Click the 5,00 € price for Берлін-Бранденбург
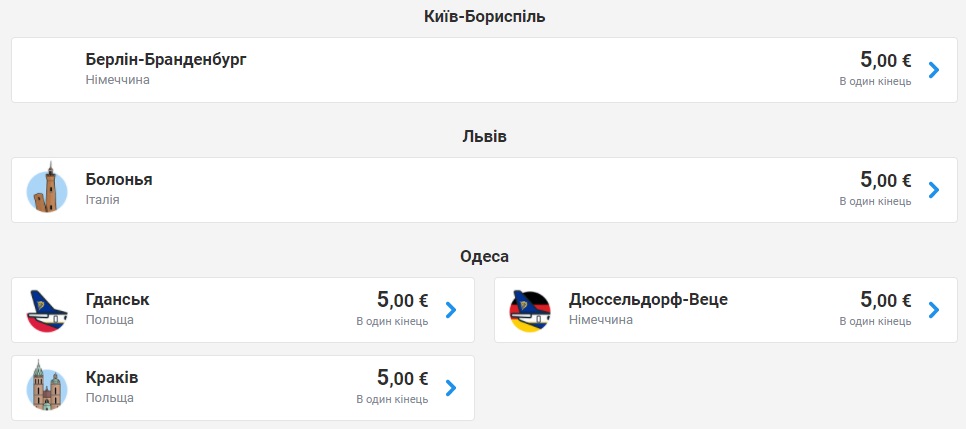 pyautogui.click(x=885, y=60)
